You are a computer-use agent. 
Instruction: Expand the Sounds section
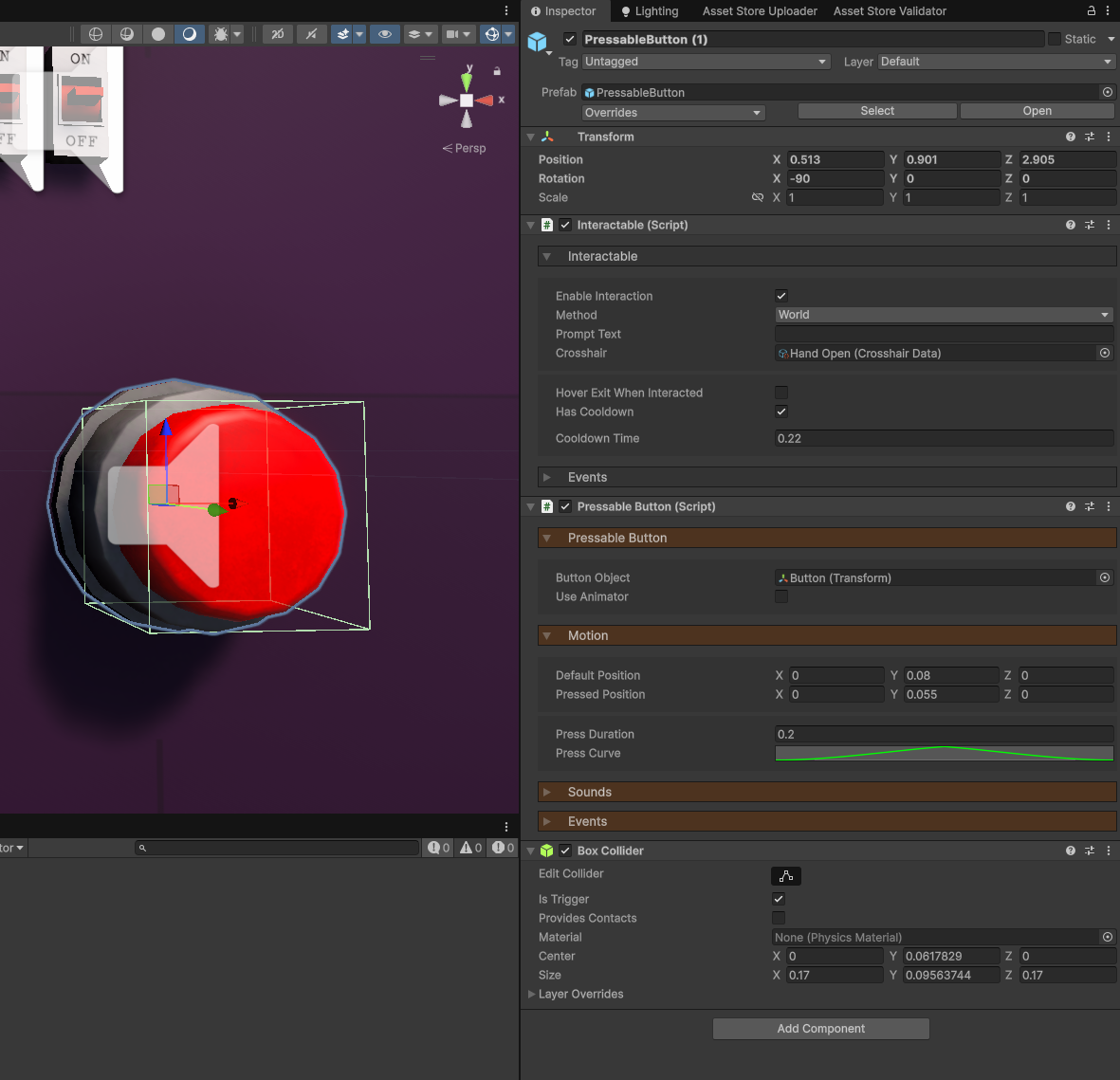point(589,792)
